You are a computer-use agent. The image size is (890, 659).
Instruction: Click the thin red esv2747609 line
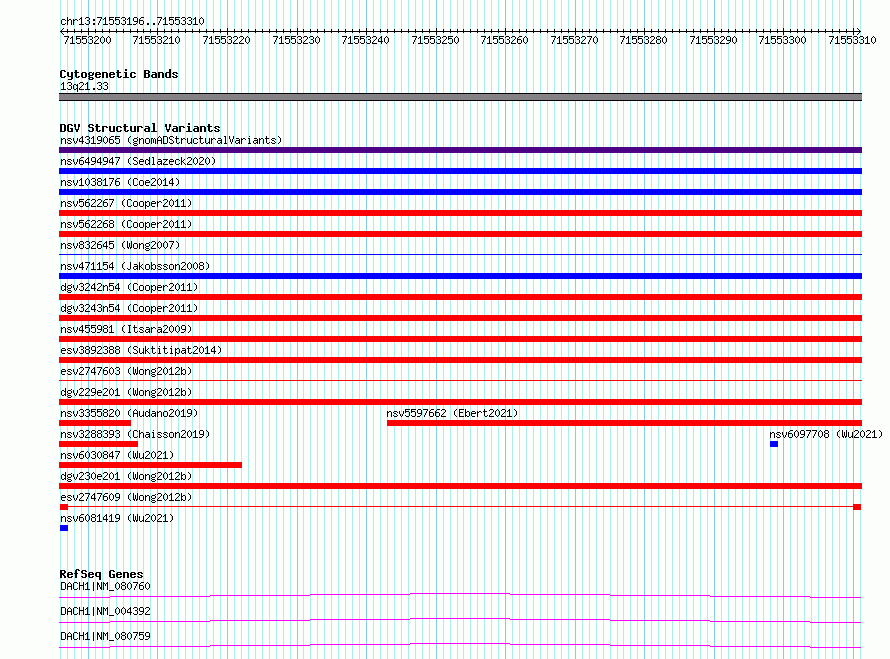tap(460, 506)
